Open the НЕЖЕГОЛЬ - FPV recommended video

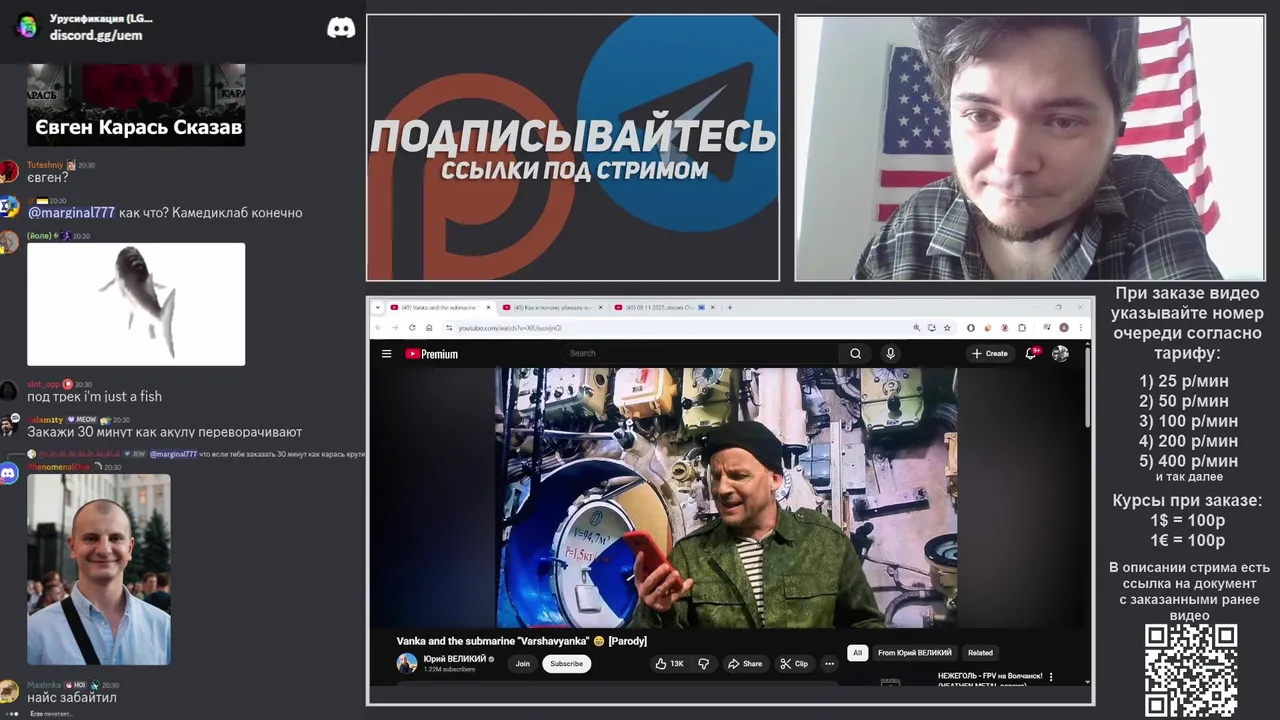(990, 681)
